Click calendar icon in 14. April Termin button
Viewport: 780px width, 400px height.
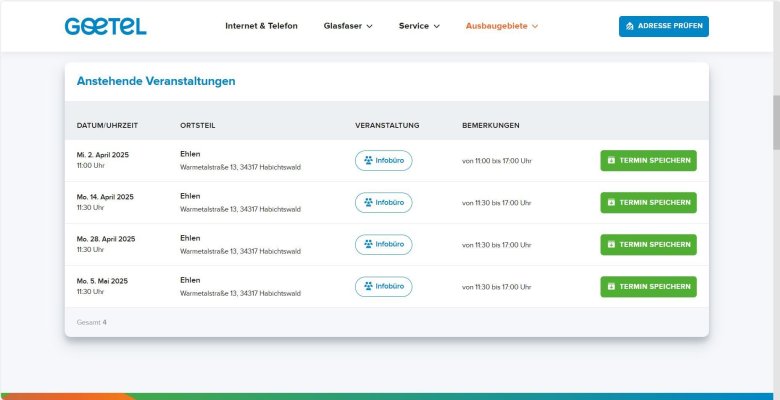point(611,202)
